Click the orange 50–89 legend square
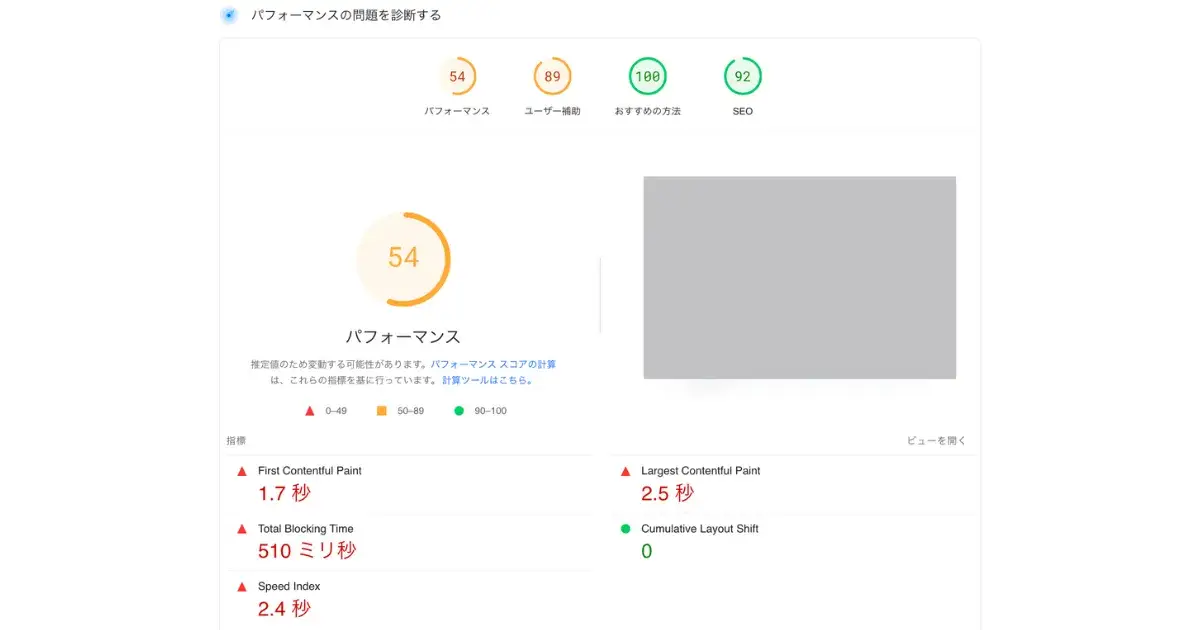 (x=380, y=410)
